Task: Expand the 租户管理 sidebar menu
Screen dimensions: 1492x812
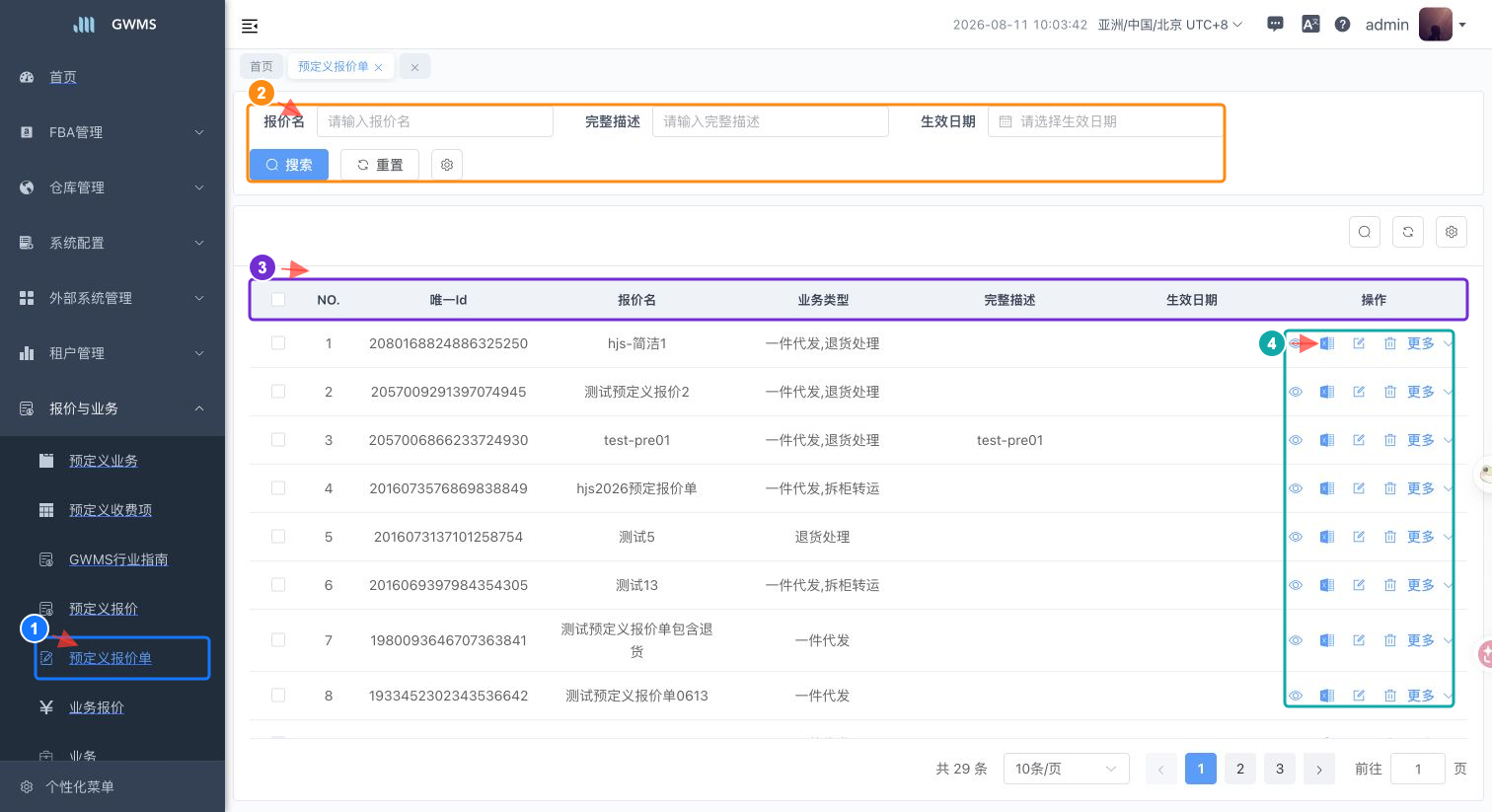Action: 112,353
